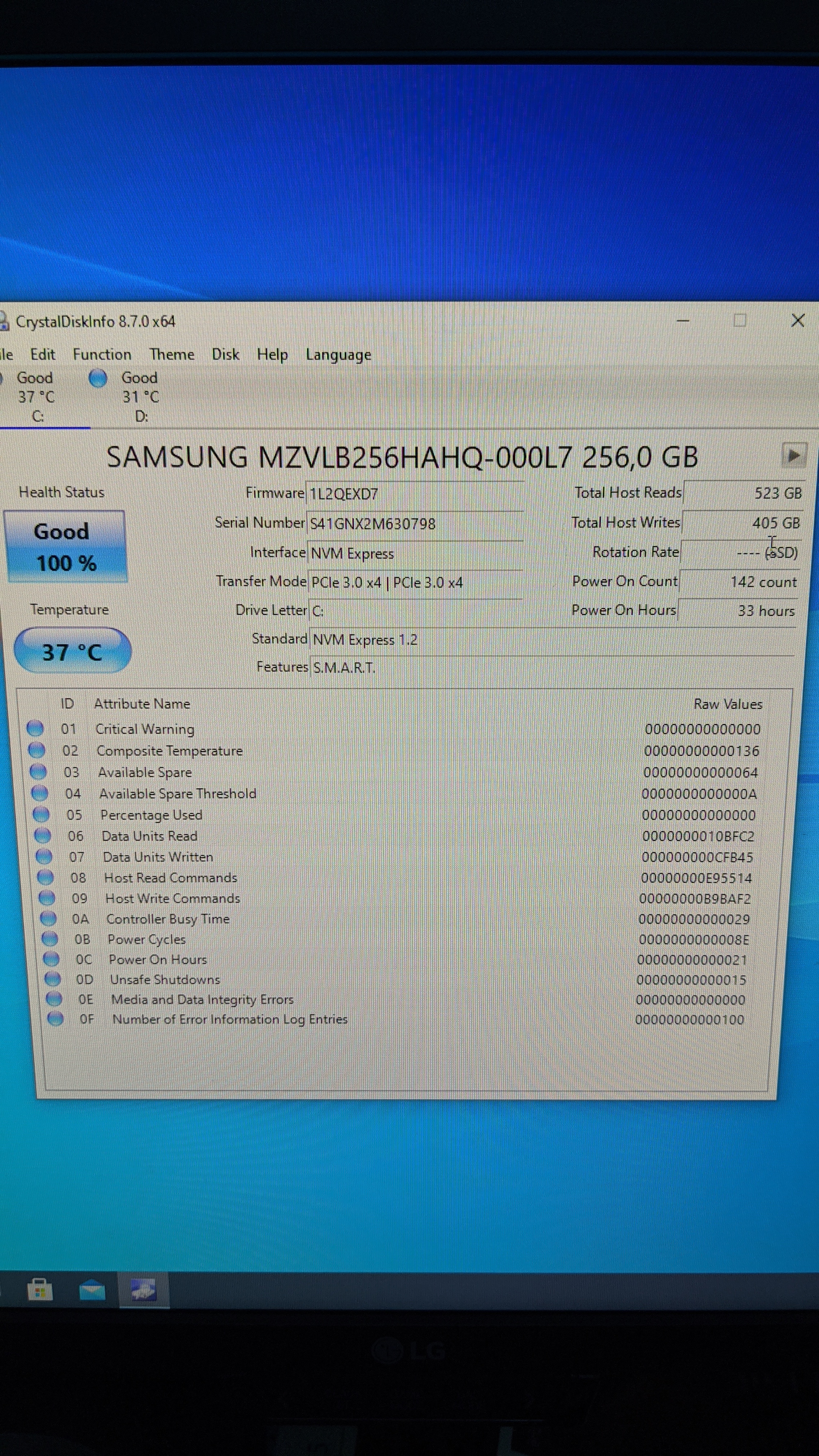819x1456 pixels.
Task: Click status icon for Available Spare Threshold
Action: tap(40, 792)
